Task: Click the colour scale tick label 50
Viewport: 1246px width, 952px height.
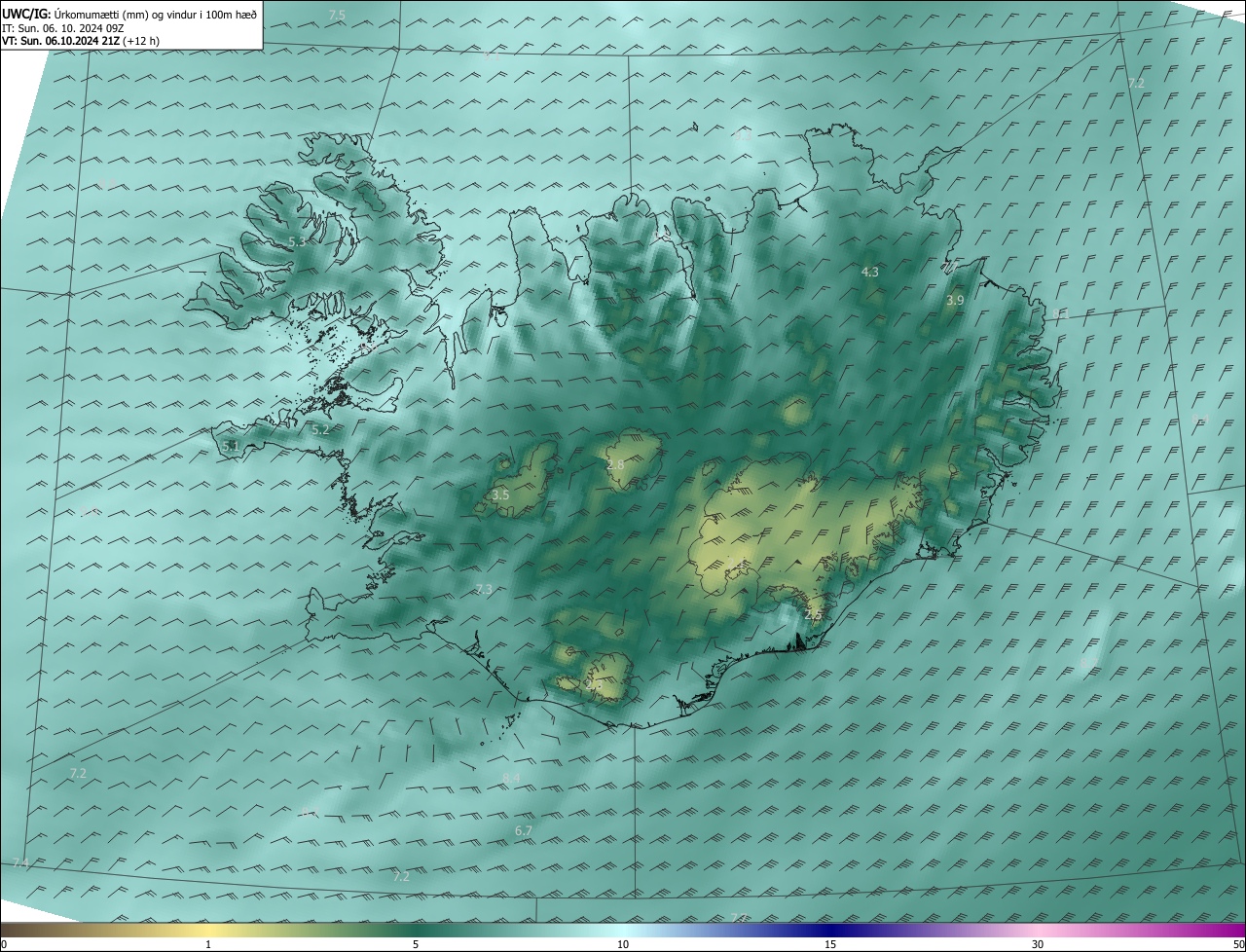Action: (1238, 944)
